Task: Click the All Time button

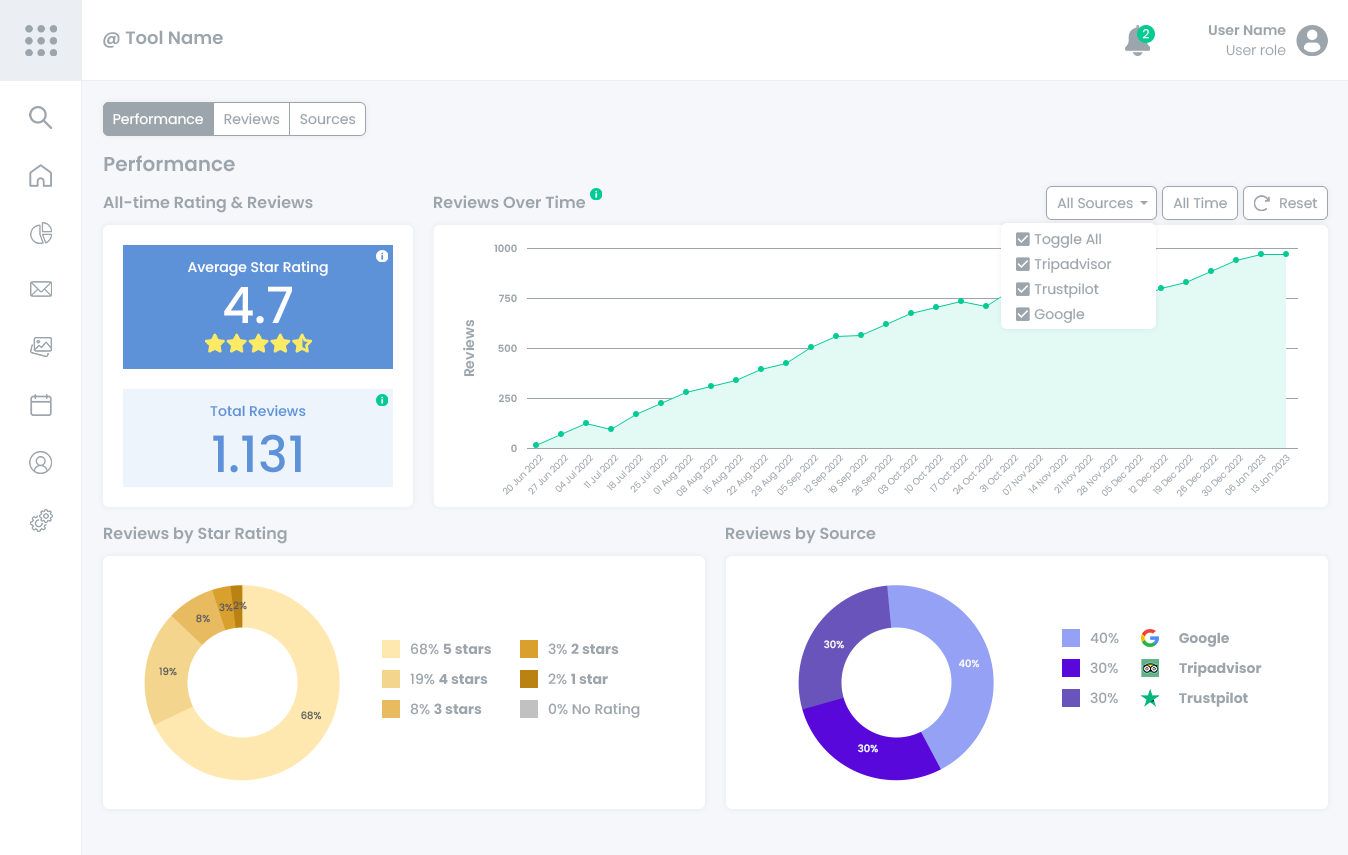Action: (1200, 203)
